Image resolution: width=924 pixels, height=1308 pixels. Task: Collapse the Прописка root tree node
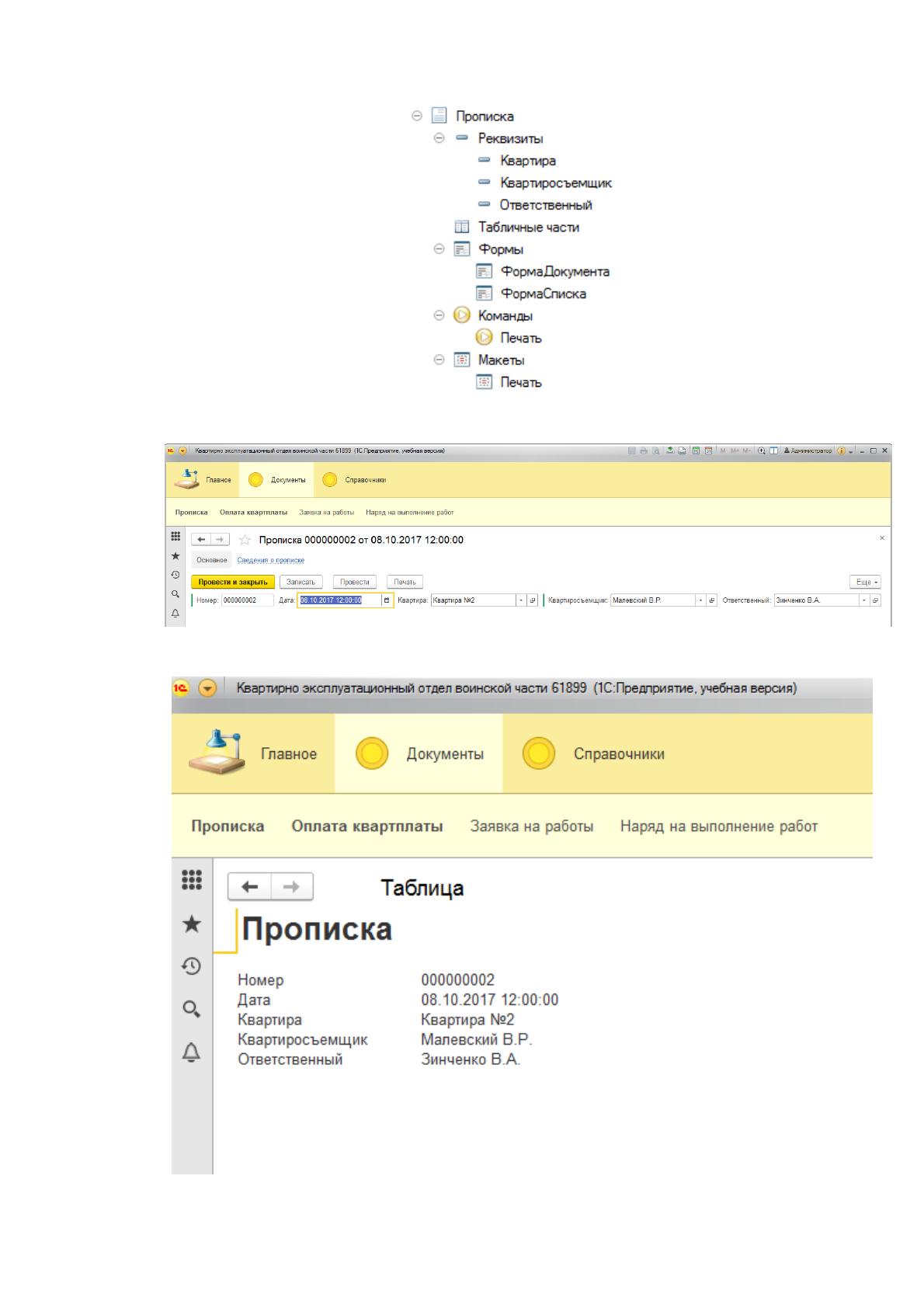(416, 116)
